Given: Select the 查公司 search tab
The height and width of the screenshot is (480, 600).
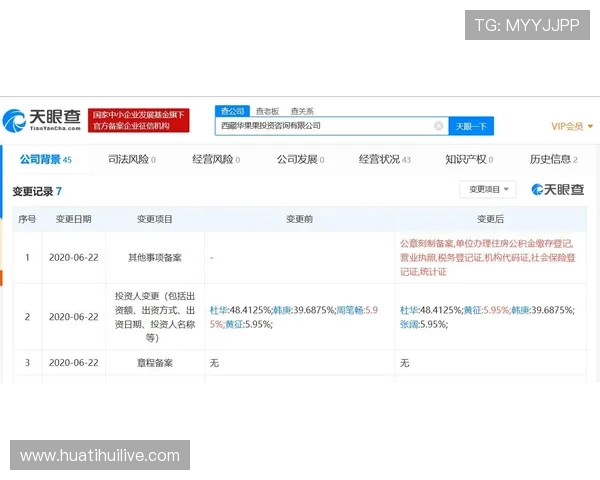Looking at the screenshot, I should click(x=232, y=111).
